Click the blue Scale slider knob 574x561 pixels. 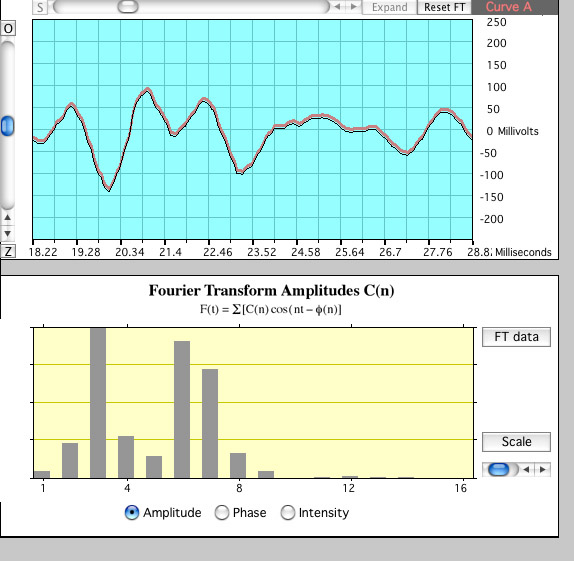coord(499,469)
